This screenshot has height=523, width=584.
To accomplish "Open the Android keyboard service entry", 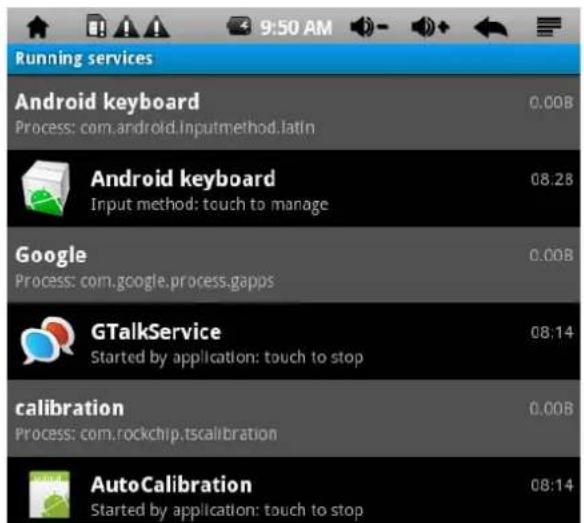I will pyautogui.click(x=293, y=189).
